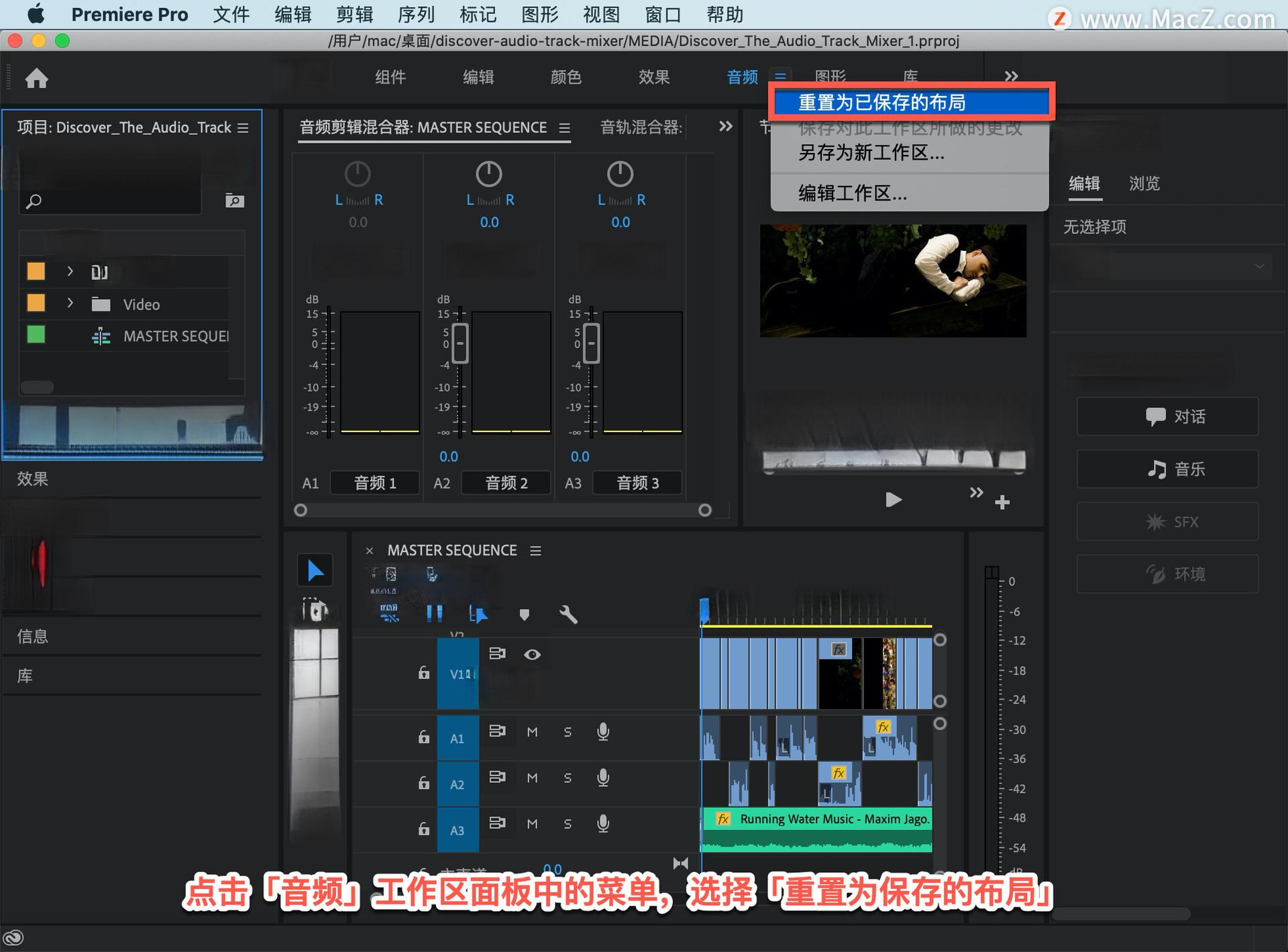This screenshot has width=1288, height=952.
Task: Toggle V1 track output eye
Action: (532, 654)
